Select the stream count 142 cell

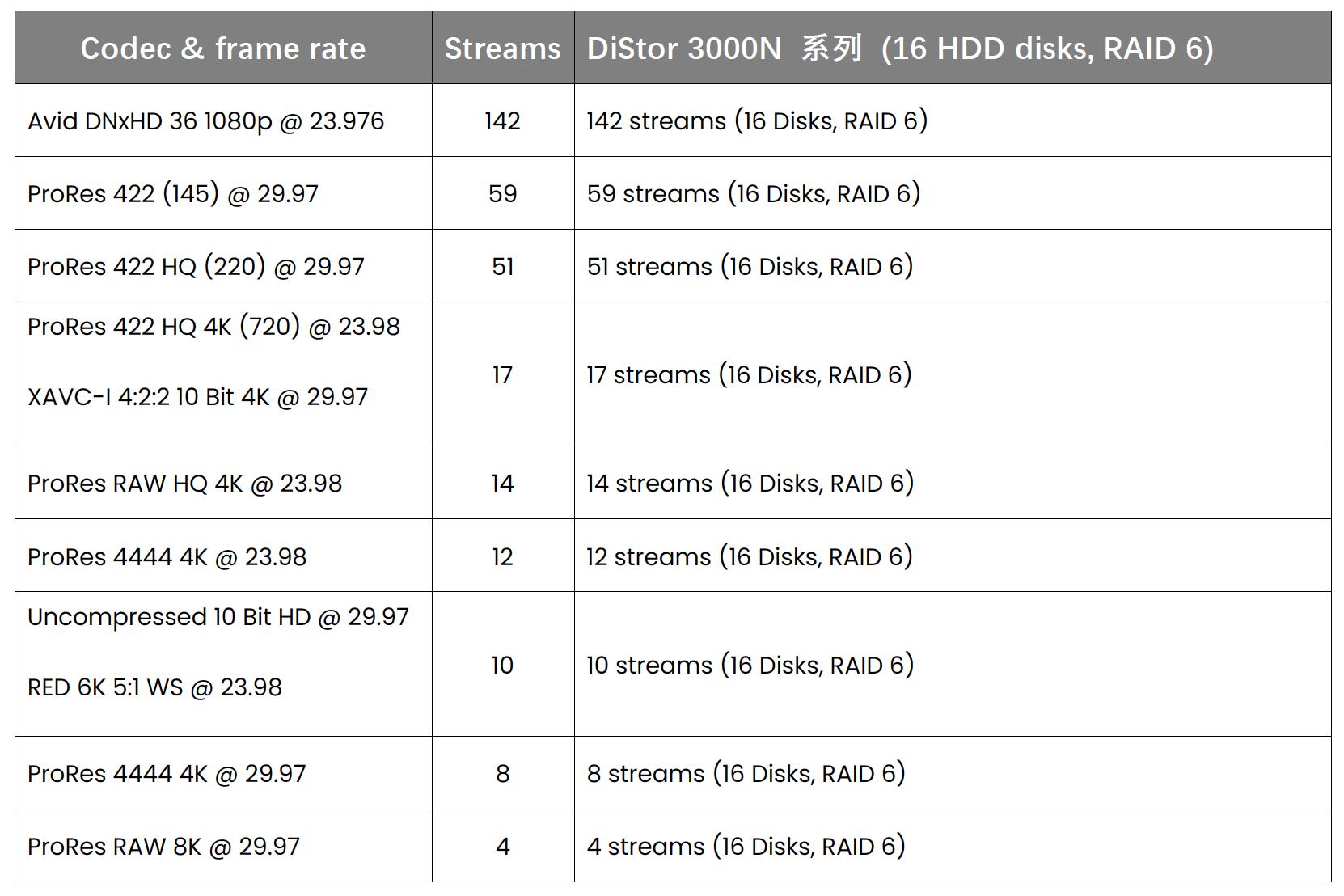pyautogui.click(x=502, y=121)
